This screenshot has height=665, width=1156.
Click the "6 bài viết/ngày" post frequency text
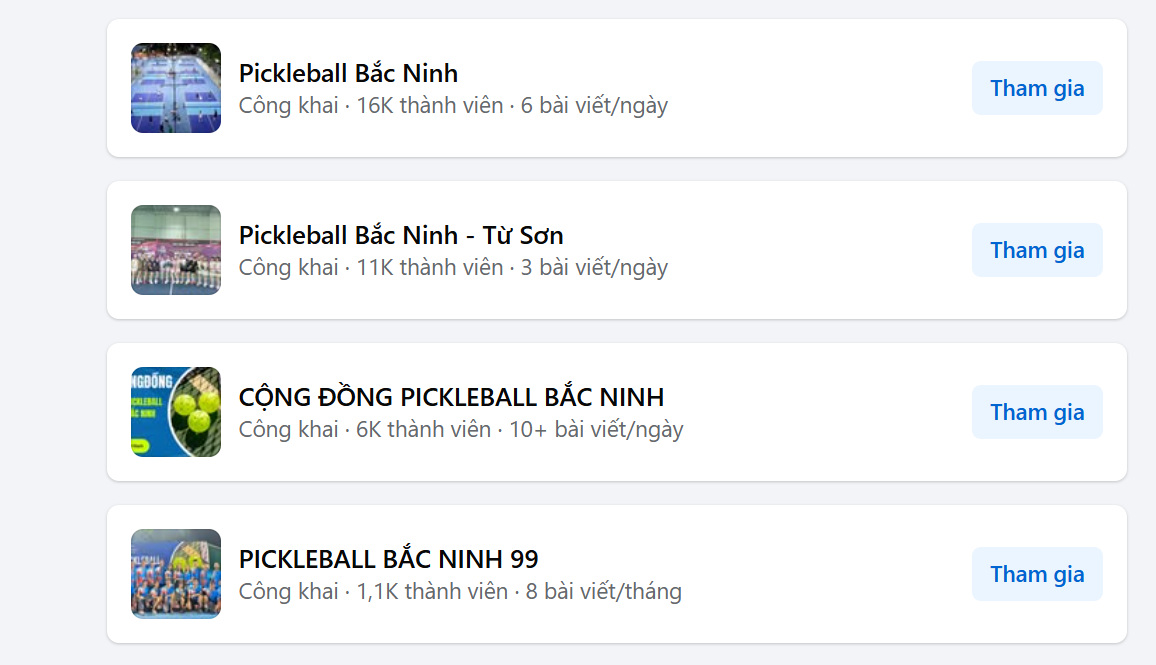(594, 105)
